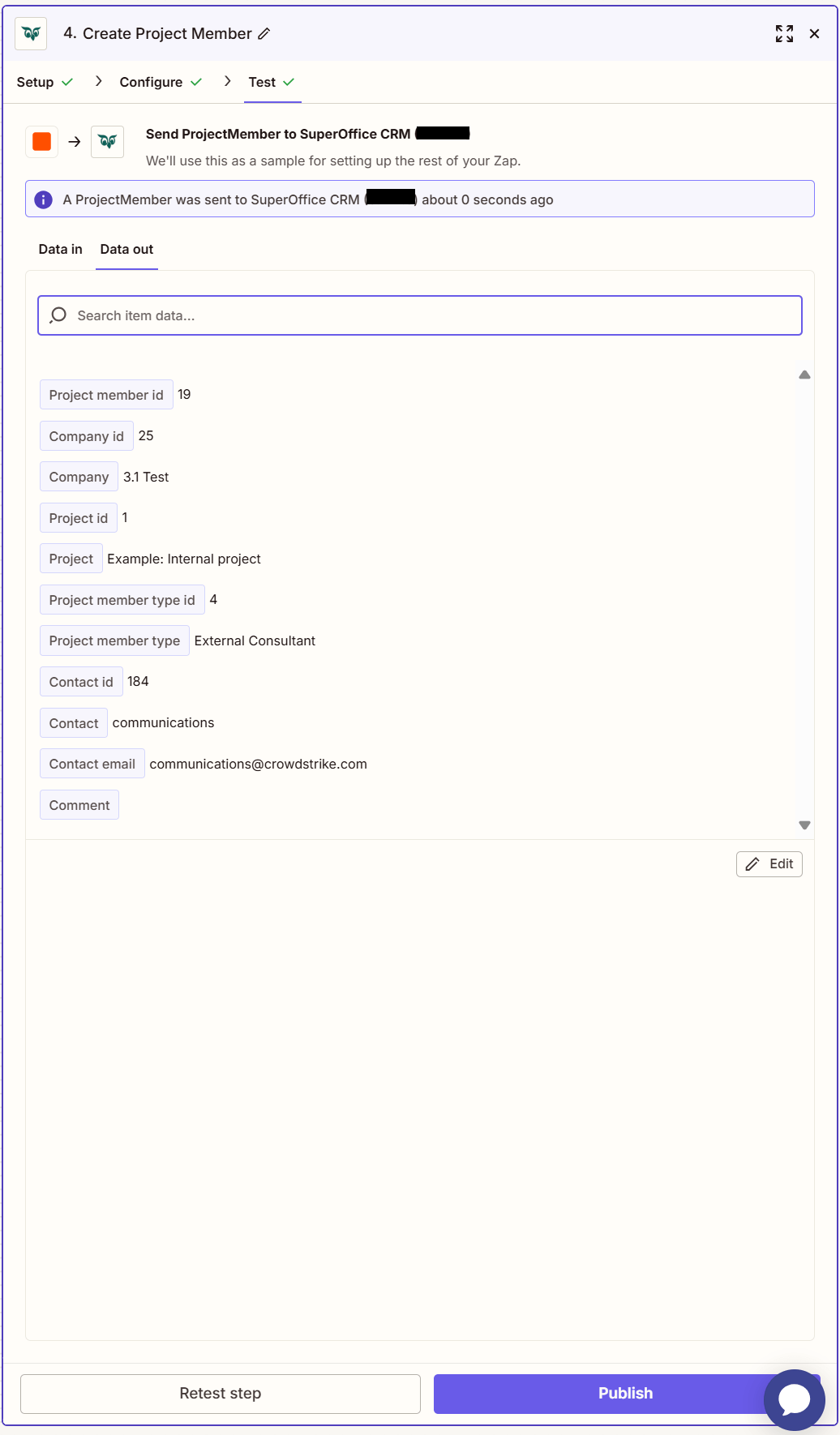Click the info icon in the notification banner

click(44, 199)
